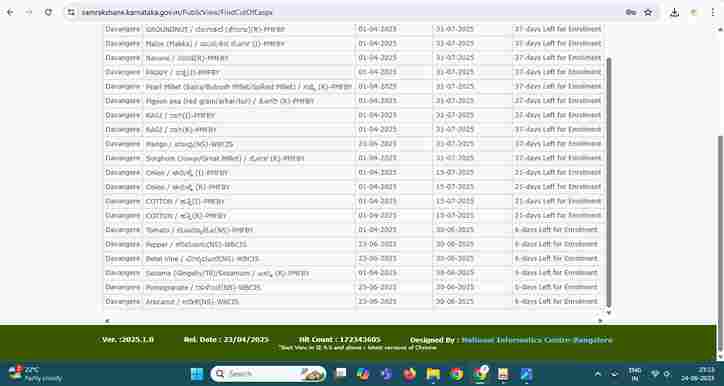
Task: Click table scroll-left arrow
Action: (x=107, y=320)
